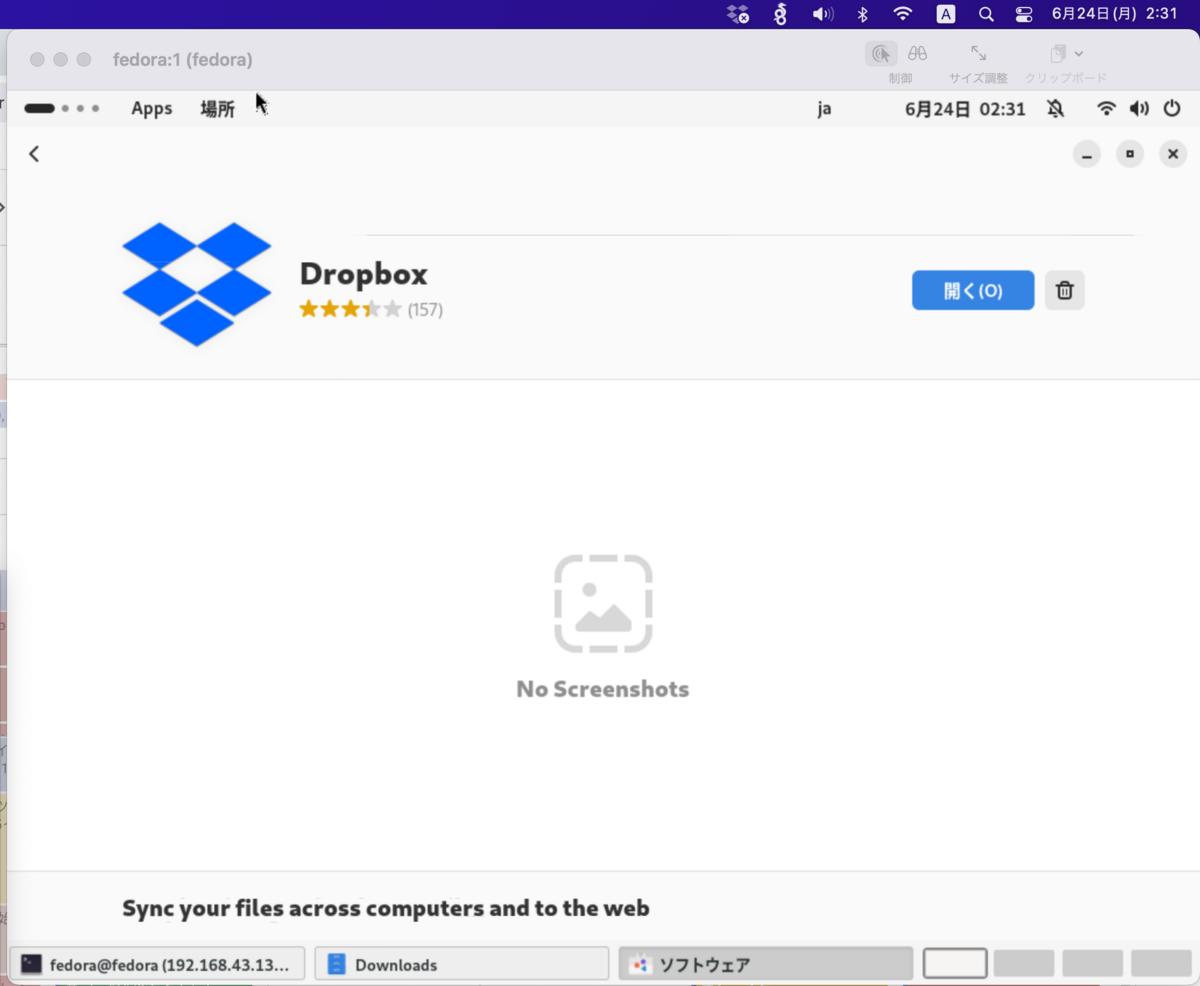Click the trash icon to uninstall Dropbox
Viewport: 1200px width, 986px height.
tap(1064, 290)
